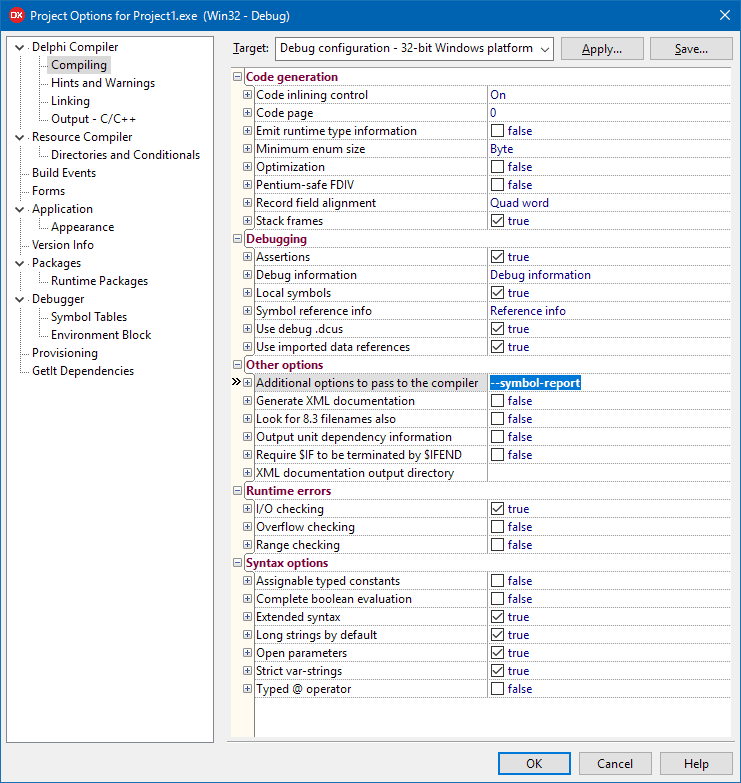Open the Target configuration dropdown
The height and width of the screenshot is (783, 741).
coord(415,48)
